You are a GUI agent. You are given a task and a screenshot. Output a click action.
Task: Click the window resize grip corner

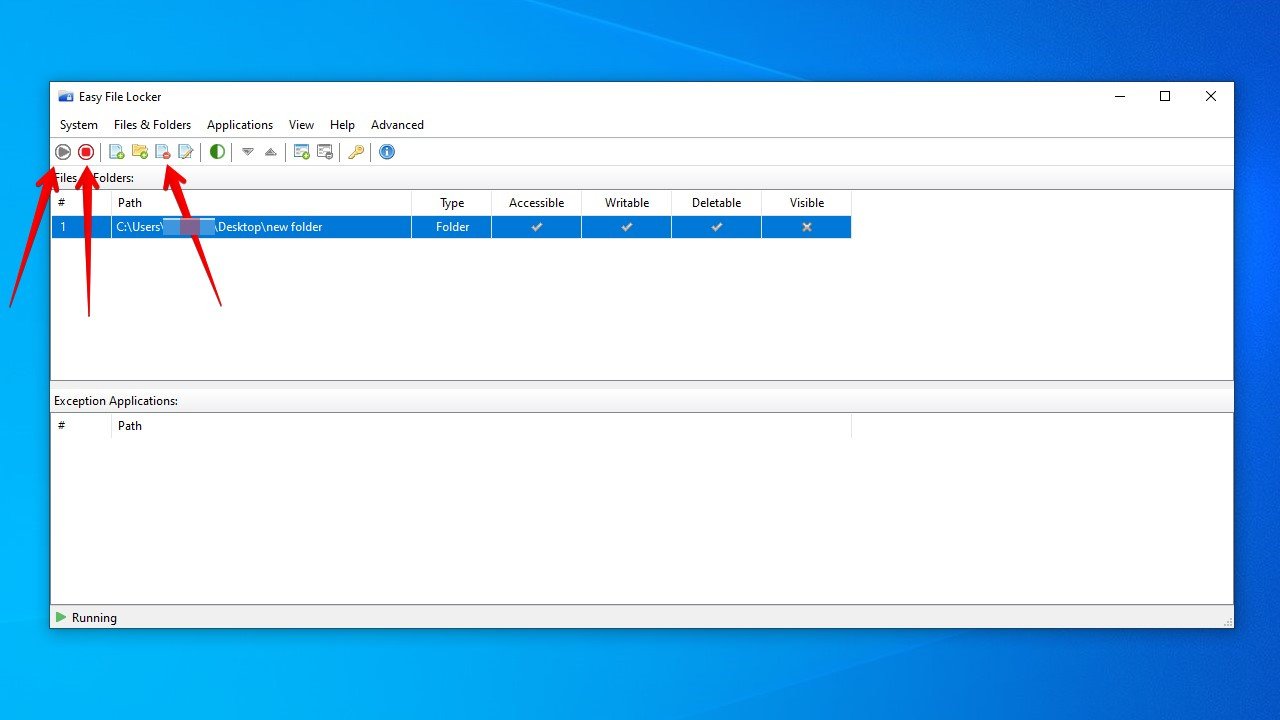pos(1227,622)
